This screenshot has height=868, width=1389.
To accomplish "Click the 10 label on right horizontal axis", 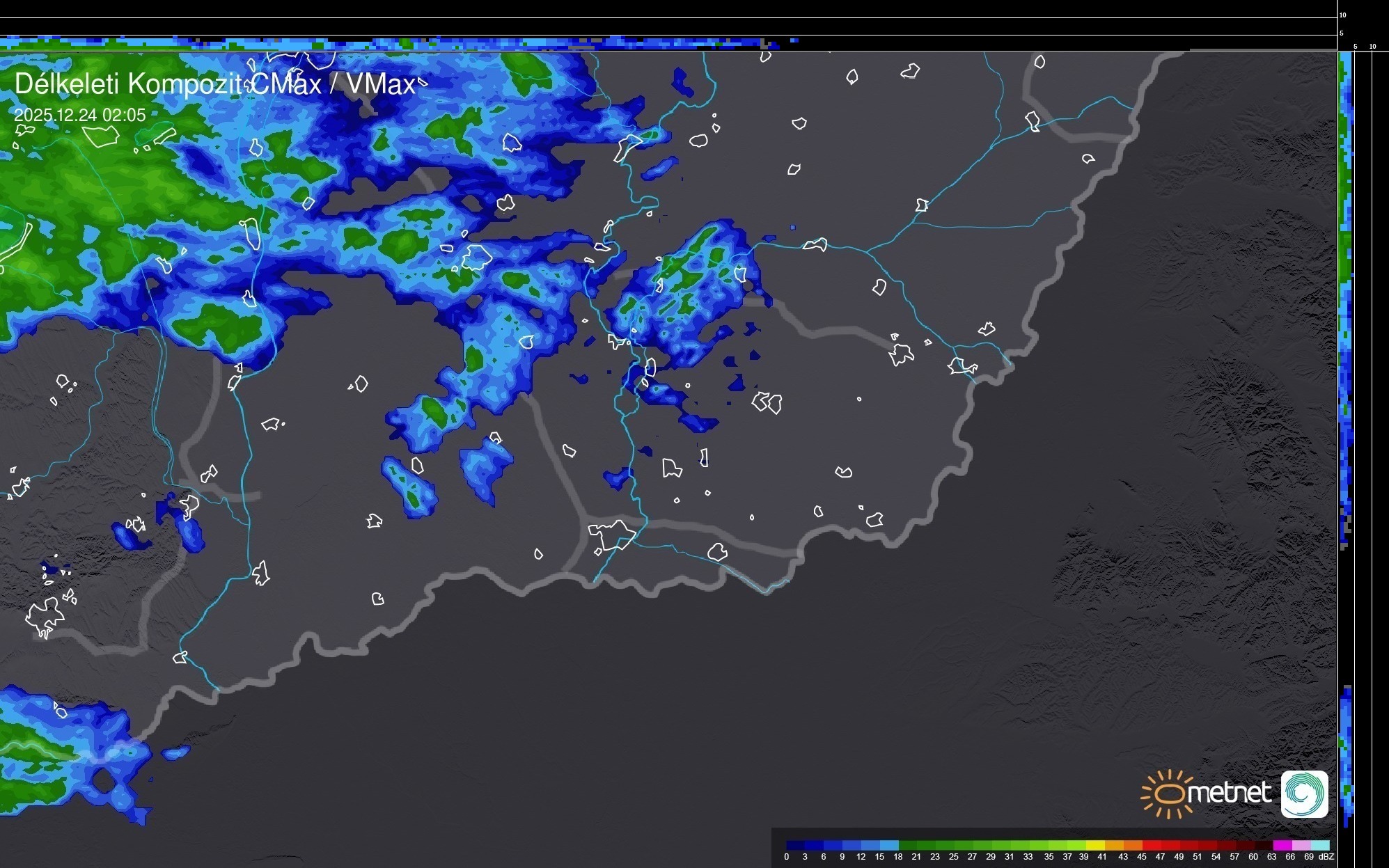I will (x=1373, y=47).
